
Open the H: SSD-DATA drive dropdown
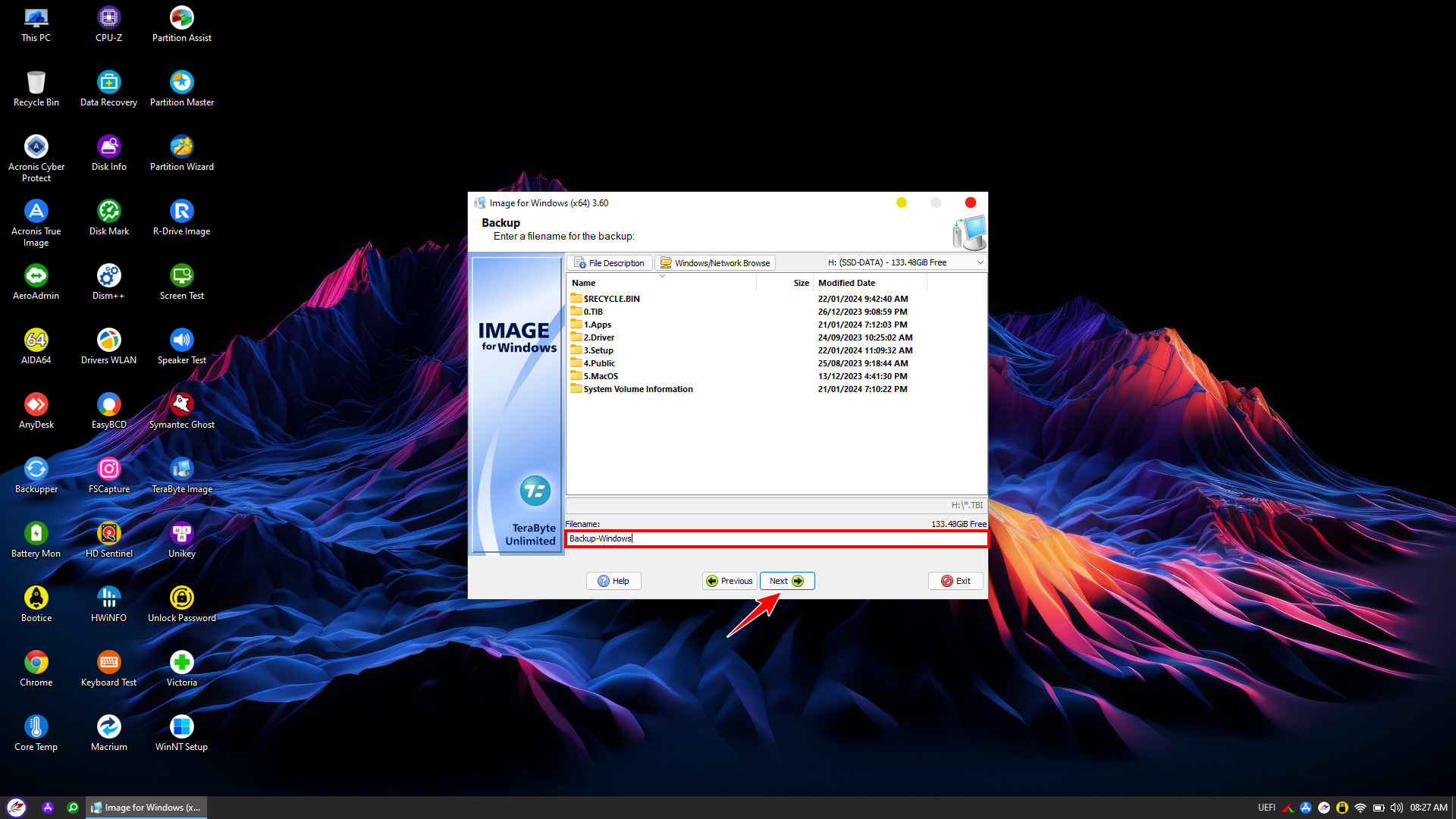tap(981, 262)
